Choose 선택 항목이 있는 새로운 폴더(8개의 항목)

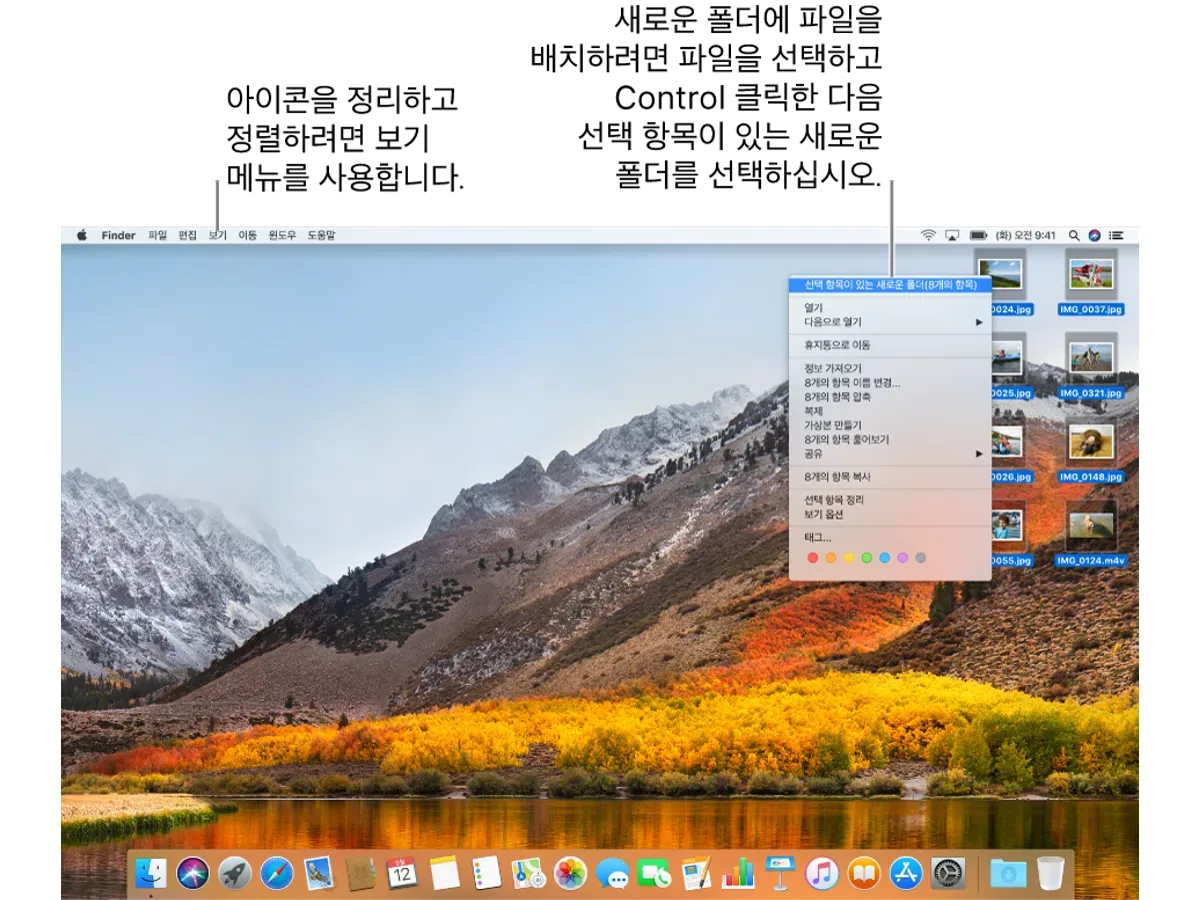(x=890, y=284)
